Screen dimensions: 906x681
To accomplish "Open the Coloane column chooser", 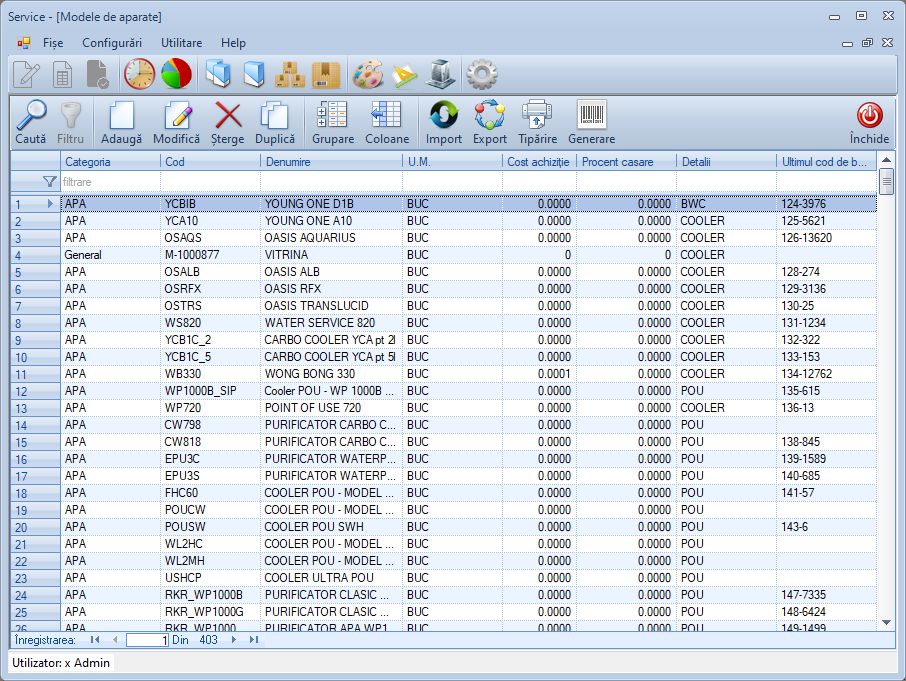I will (x=386, y=122).
